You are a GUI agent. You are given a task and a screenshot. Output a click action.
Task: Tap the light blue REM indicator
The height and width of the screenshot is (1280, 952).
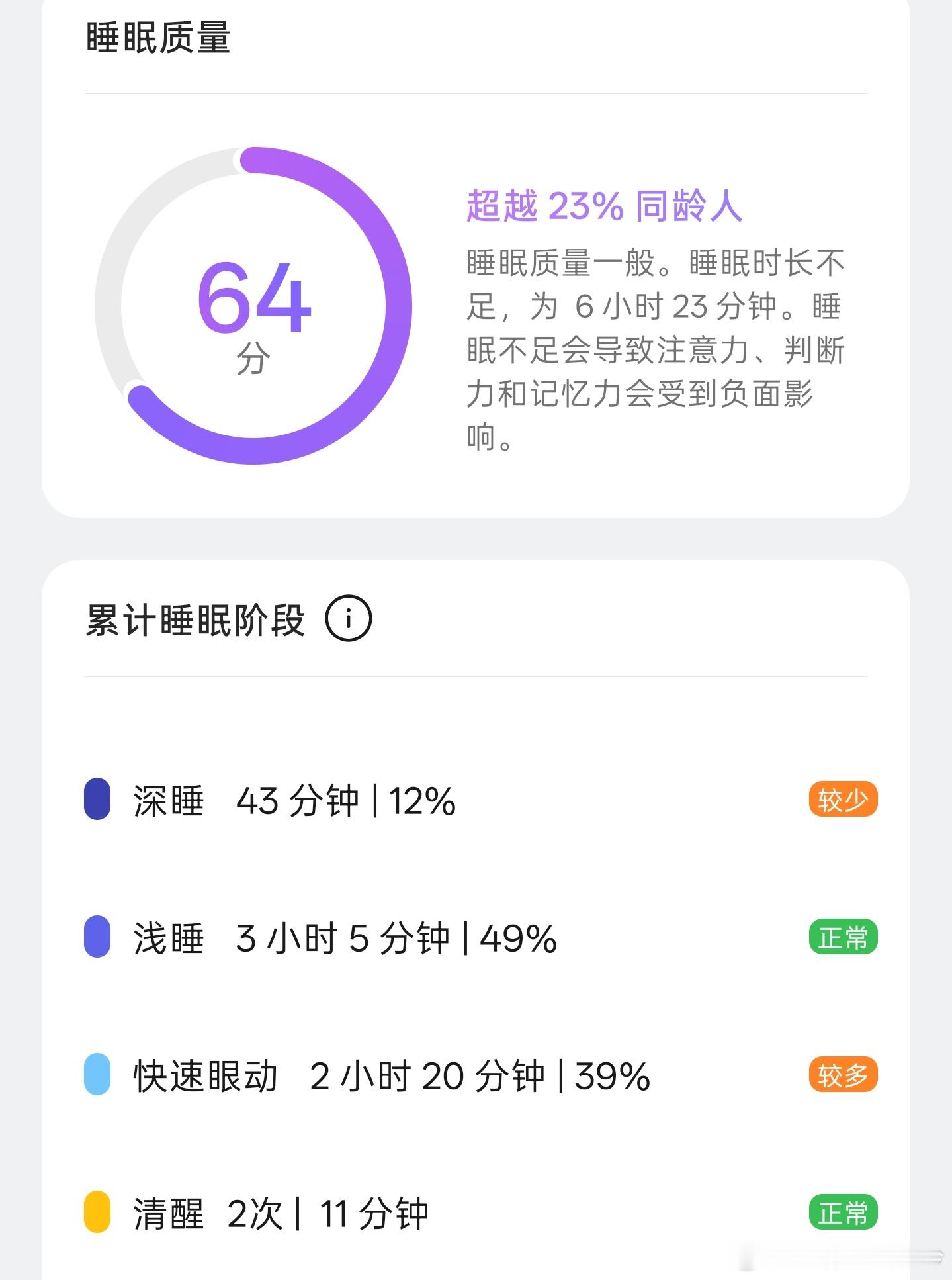click(97, 1074)
